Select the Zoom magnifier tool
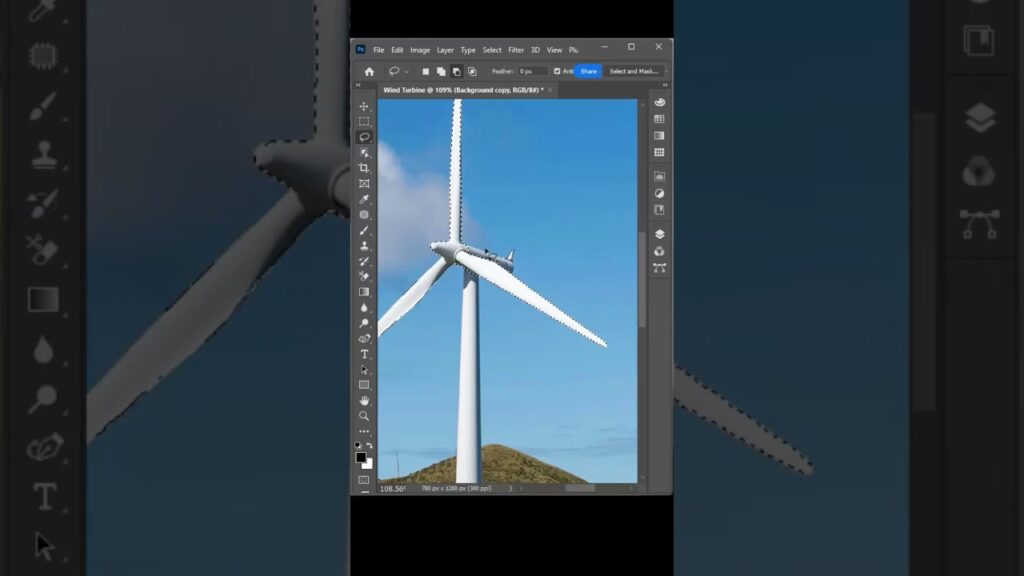 pos(364,416)
